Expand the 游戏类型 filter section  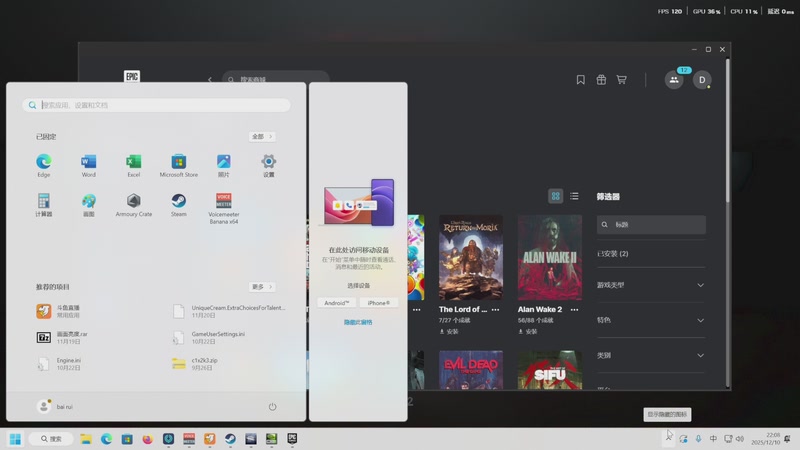(x=651, y=285)
